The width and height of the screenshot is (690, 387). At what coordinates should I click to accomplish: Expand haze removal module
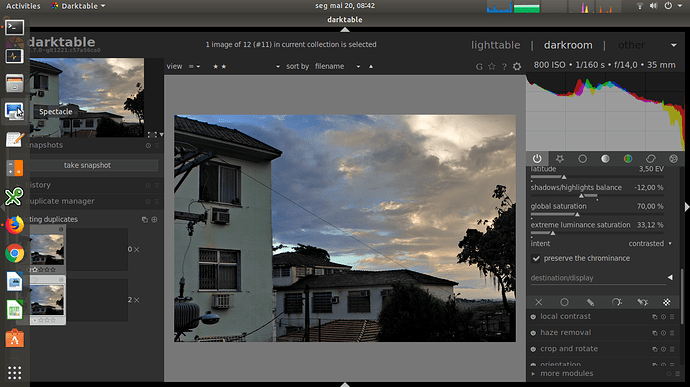tap(565, 333)
